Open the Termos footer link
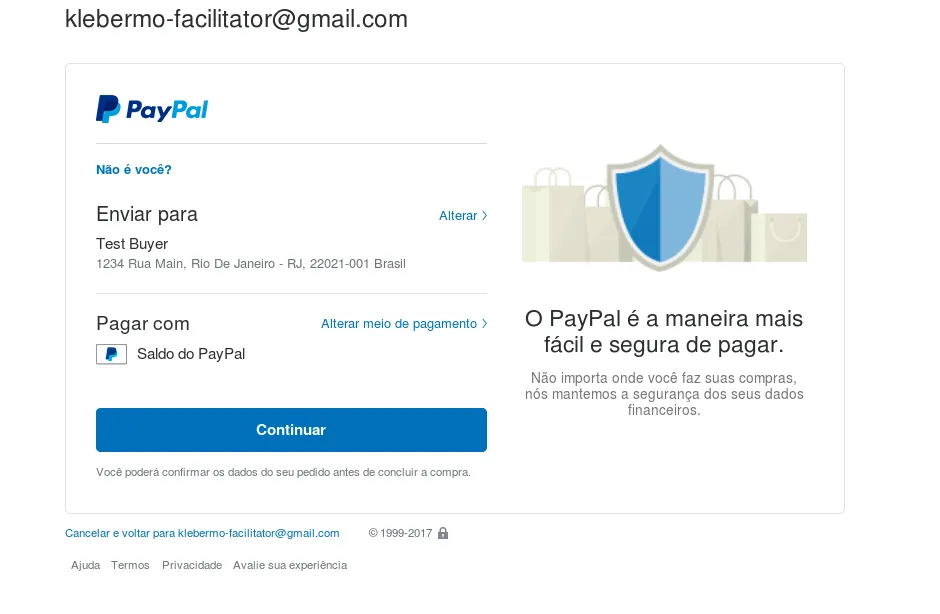 tap(130, 565)
